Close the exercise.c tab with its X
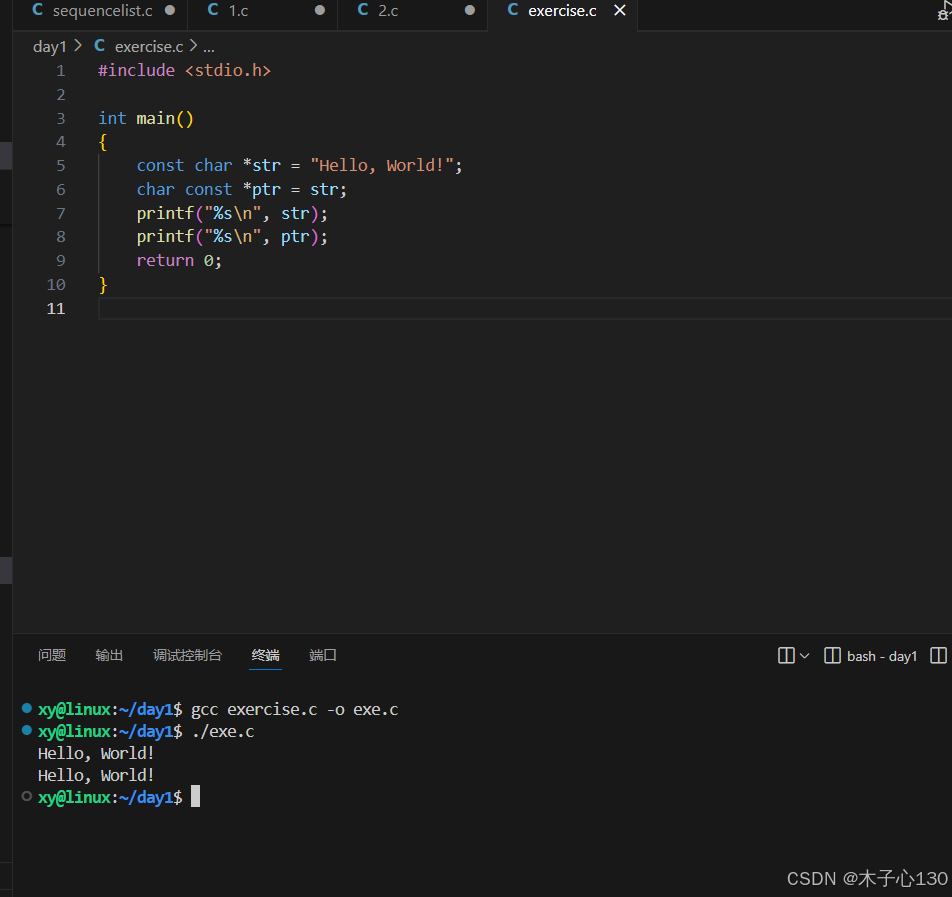This screenshot has height=897, width=952. [619, 11]
